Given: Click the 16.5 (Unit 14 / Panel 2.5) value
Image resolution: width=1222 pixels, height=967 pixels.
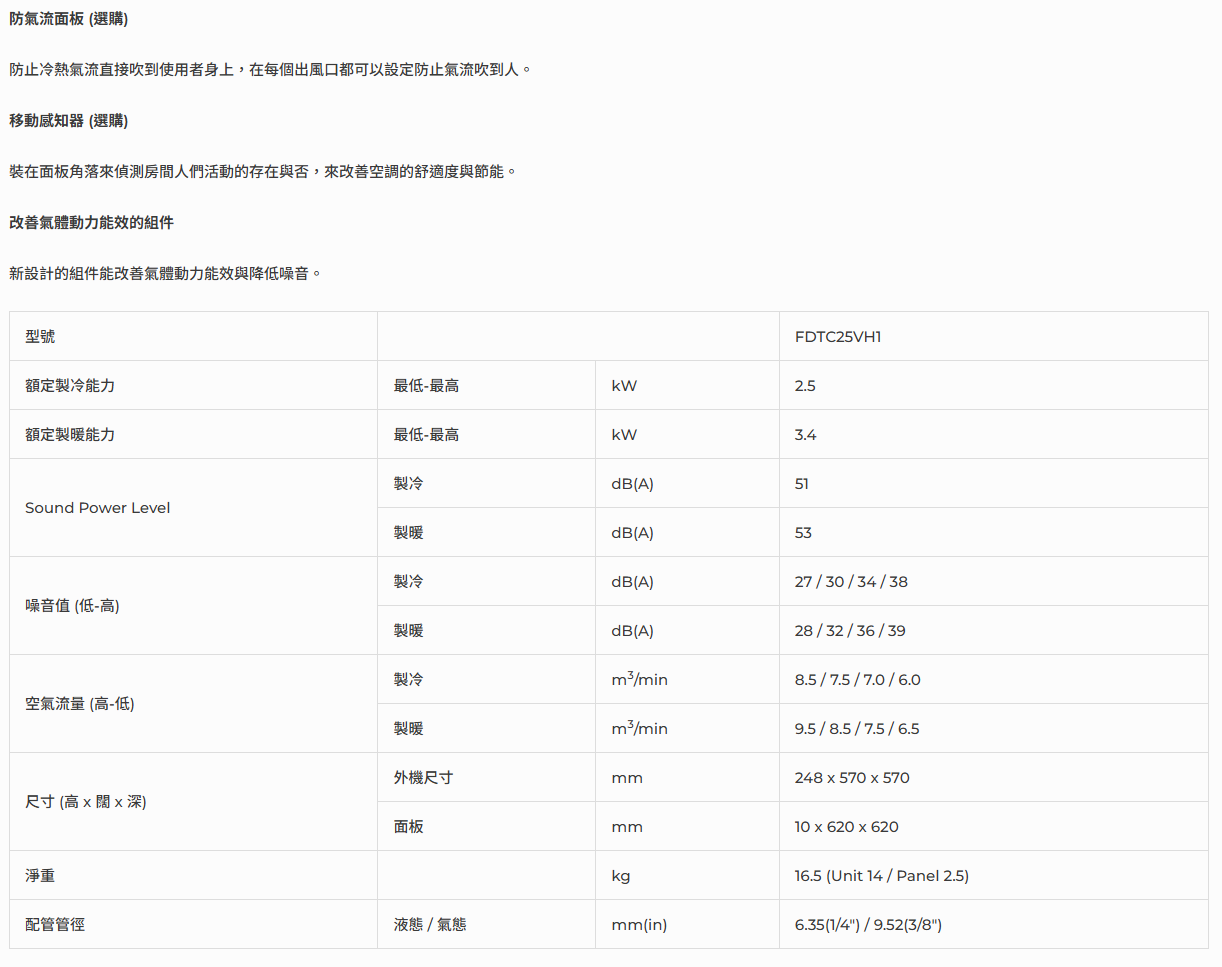Looking at the screenshot, I should (881, 876).
